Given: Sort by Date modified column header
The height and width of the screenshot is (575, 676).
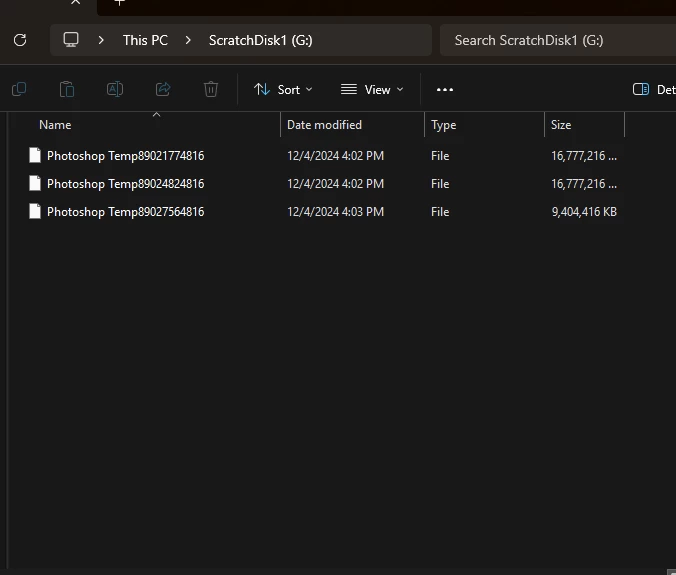Looking at the screenshot, I should pyautogui.click(x=324, y=125).
